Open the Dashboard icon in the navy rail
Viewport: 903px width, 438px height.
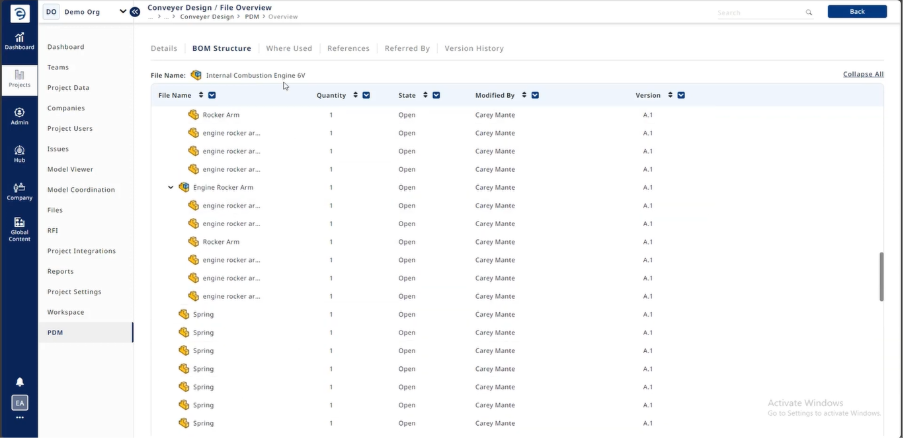pyautogui.click(x=19, y=40)
